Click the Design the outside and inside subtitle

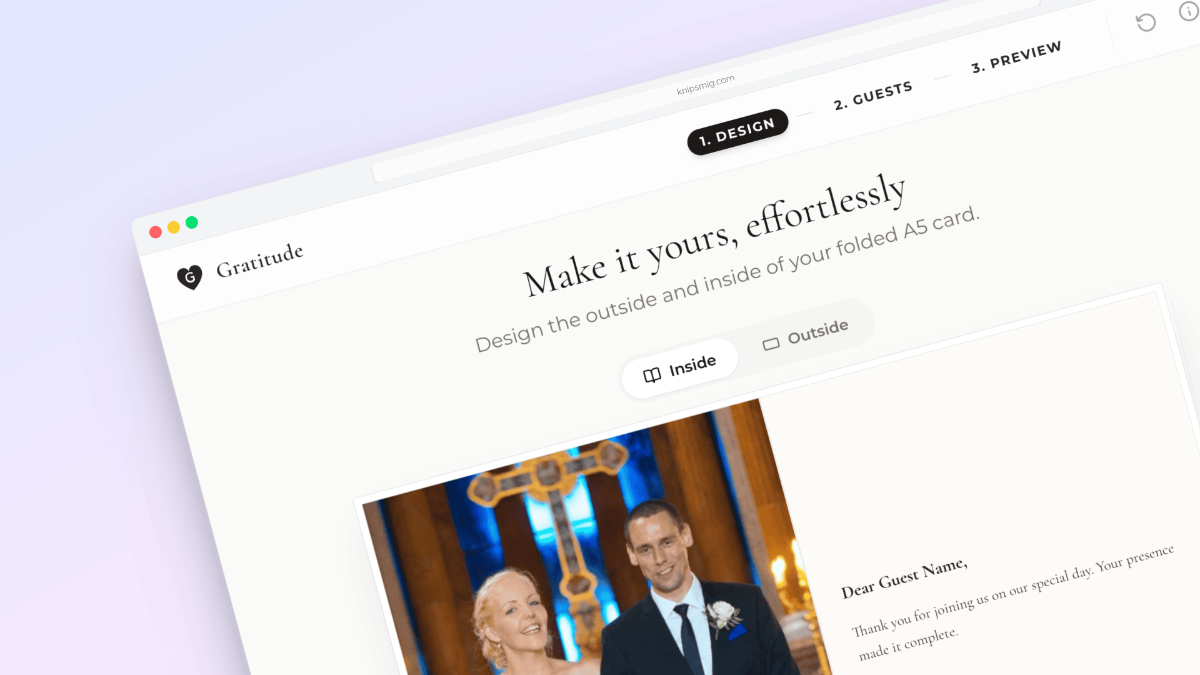click(x=729, y=279)
